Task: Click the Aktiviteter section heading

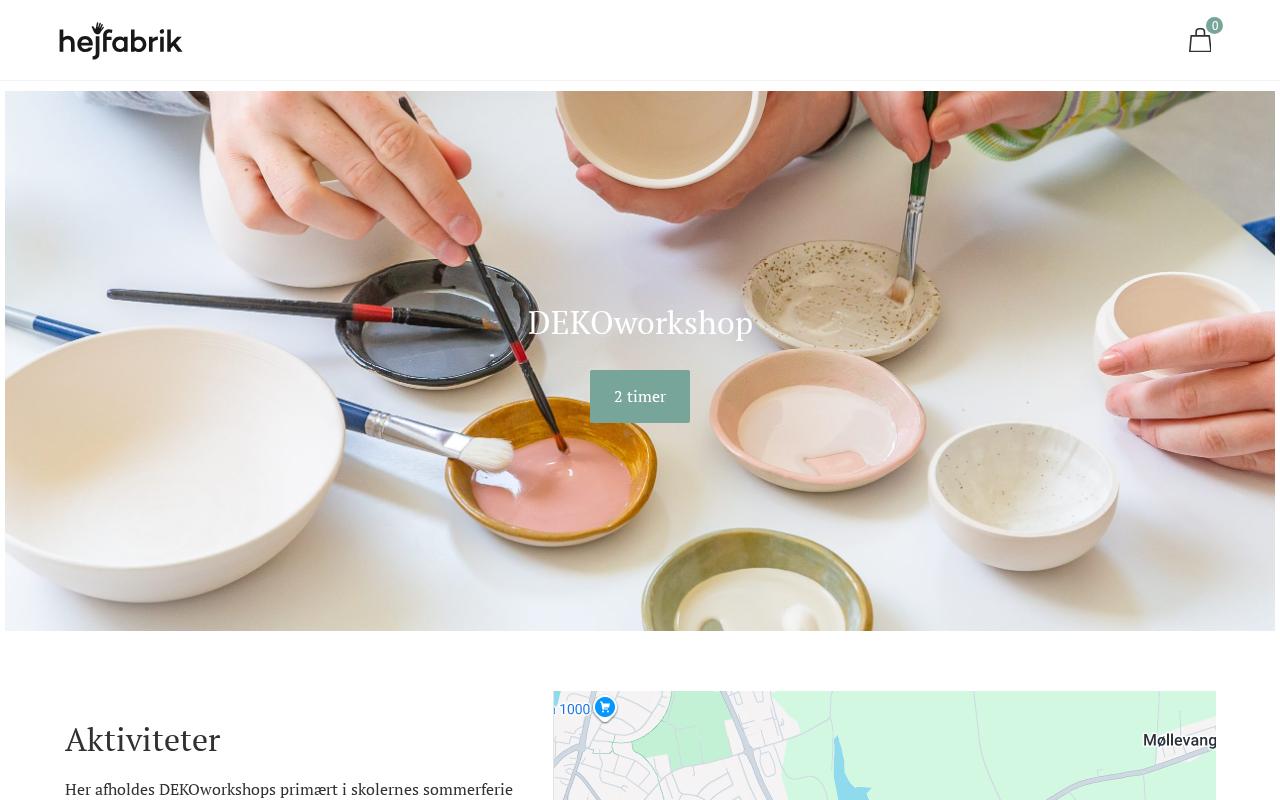Action: [143, 739]
